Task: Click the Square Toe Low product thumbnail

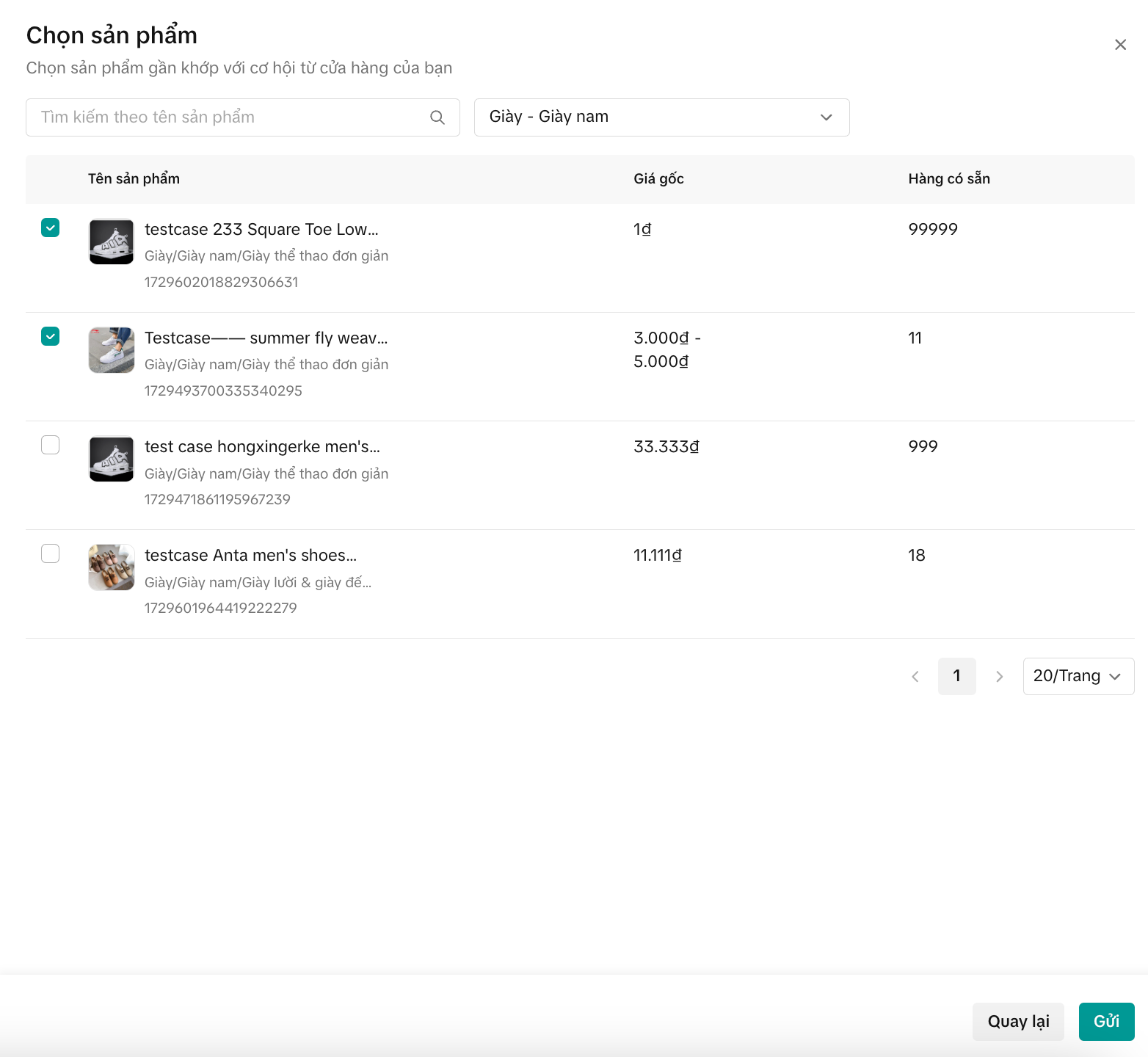Action: [x=112, y=241]
